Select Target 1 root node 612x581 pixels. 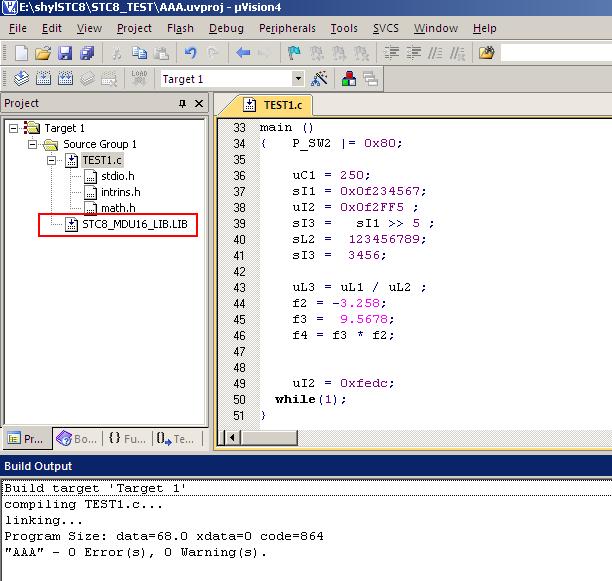pyautogui.click(x=64, y=128)
